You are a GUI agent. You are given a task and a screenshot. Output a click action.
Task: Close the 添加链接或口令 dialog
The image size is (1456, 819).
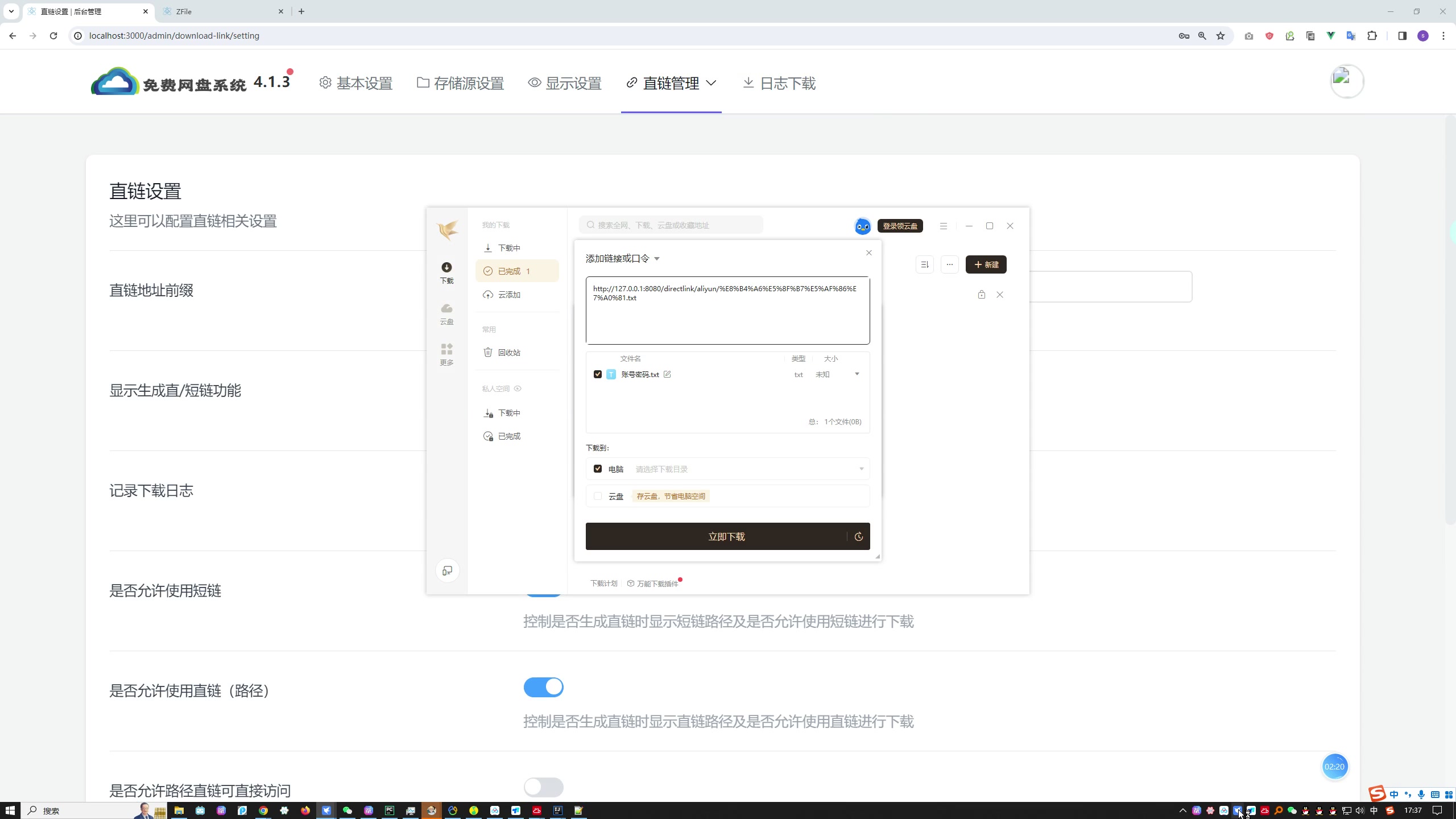pos(868,253)
